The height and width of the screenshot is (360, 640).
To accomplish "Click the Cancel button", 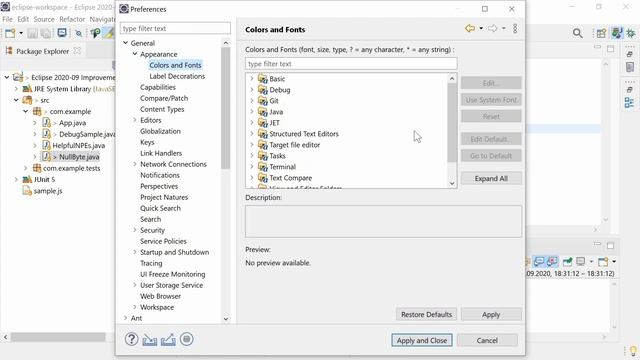I will coord(487,340).
